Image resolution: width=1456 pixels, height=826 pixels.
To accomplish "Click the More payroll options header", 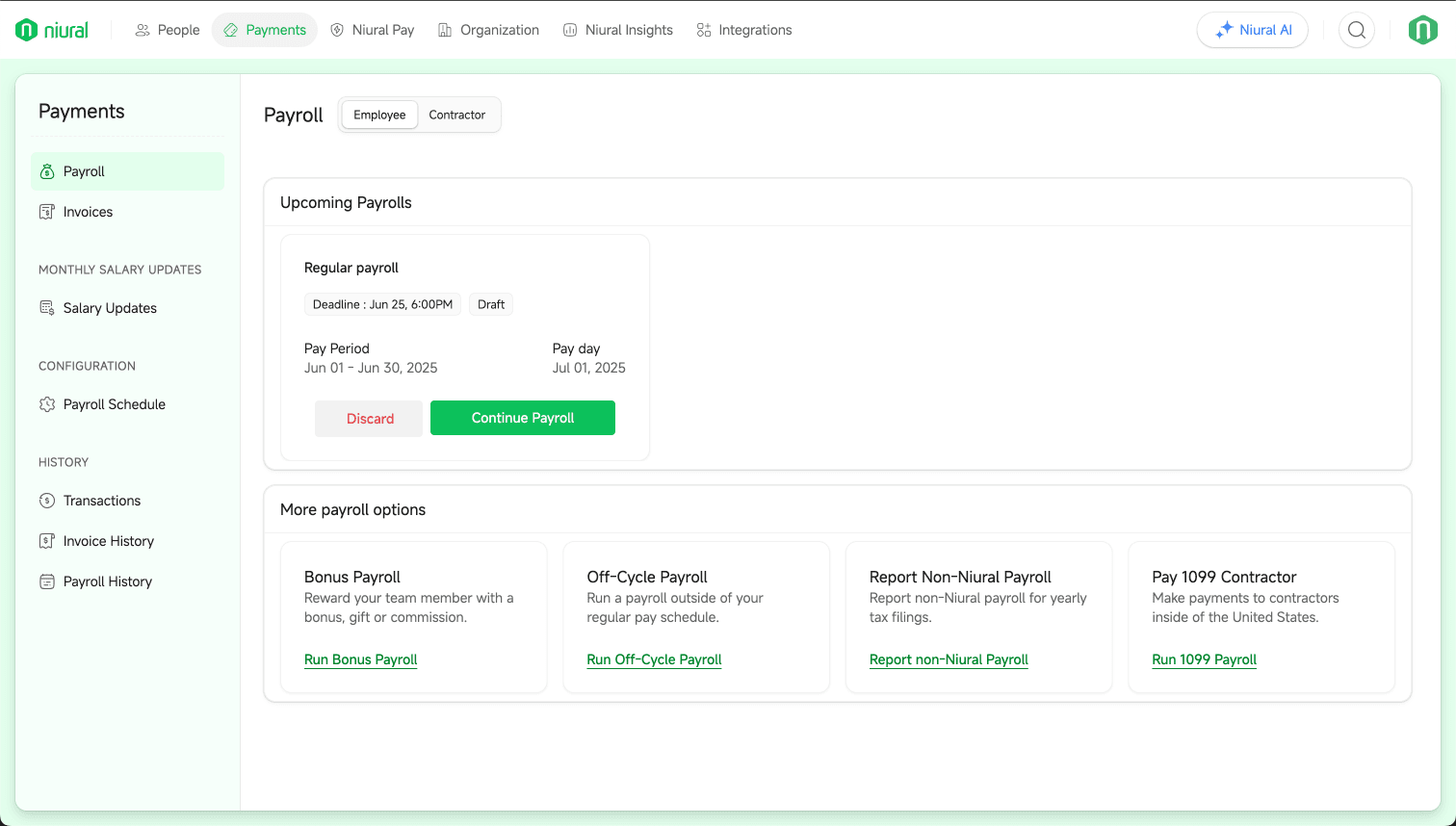I will pos(352,509).
